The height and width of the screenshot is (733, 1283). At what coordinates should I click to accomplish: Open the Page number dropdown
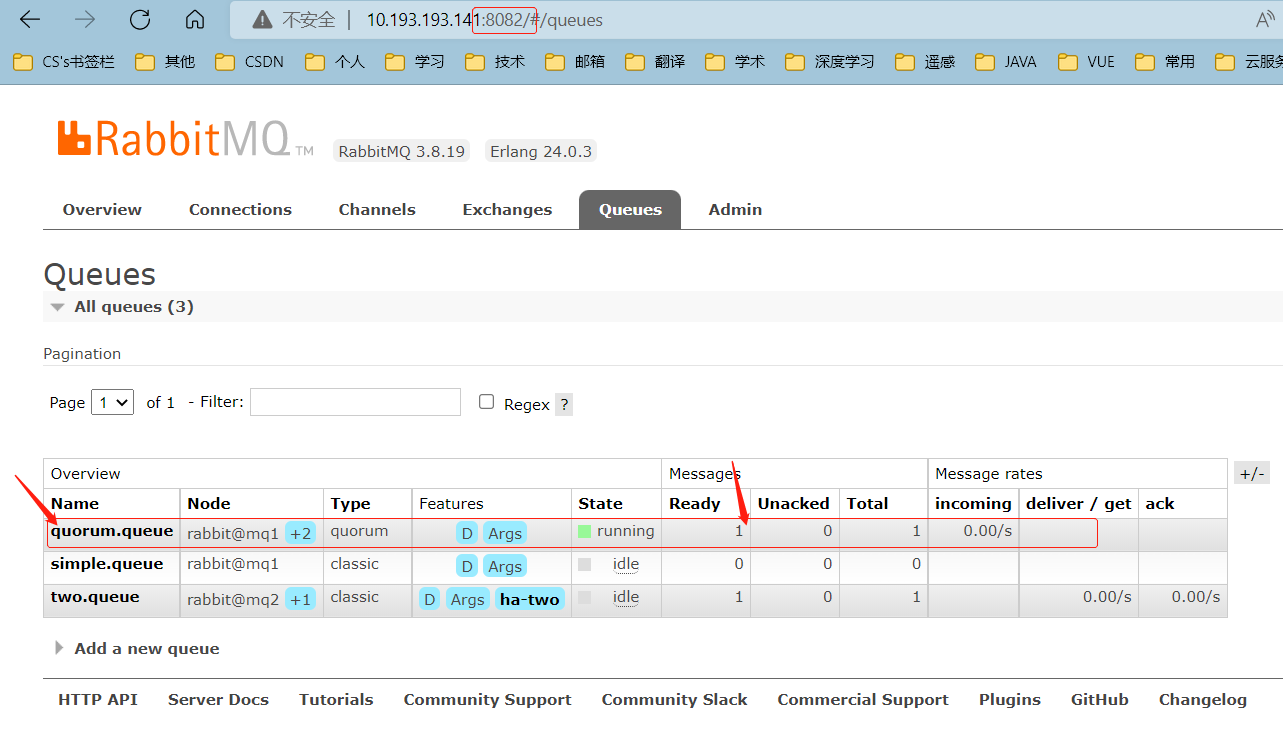pyautogui.click(x=112, y=402)
